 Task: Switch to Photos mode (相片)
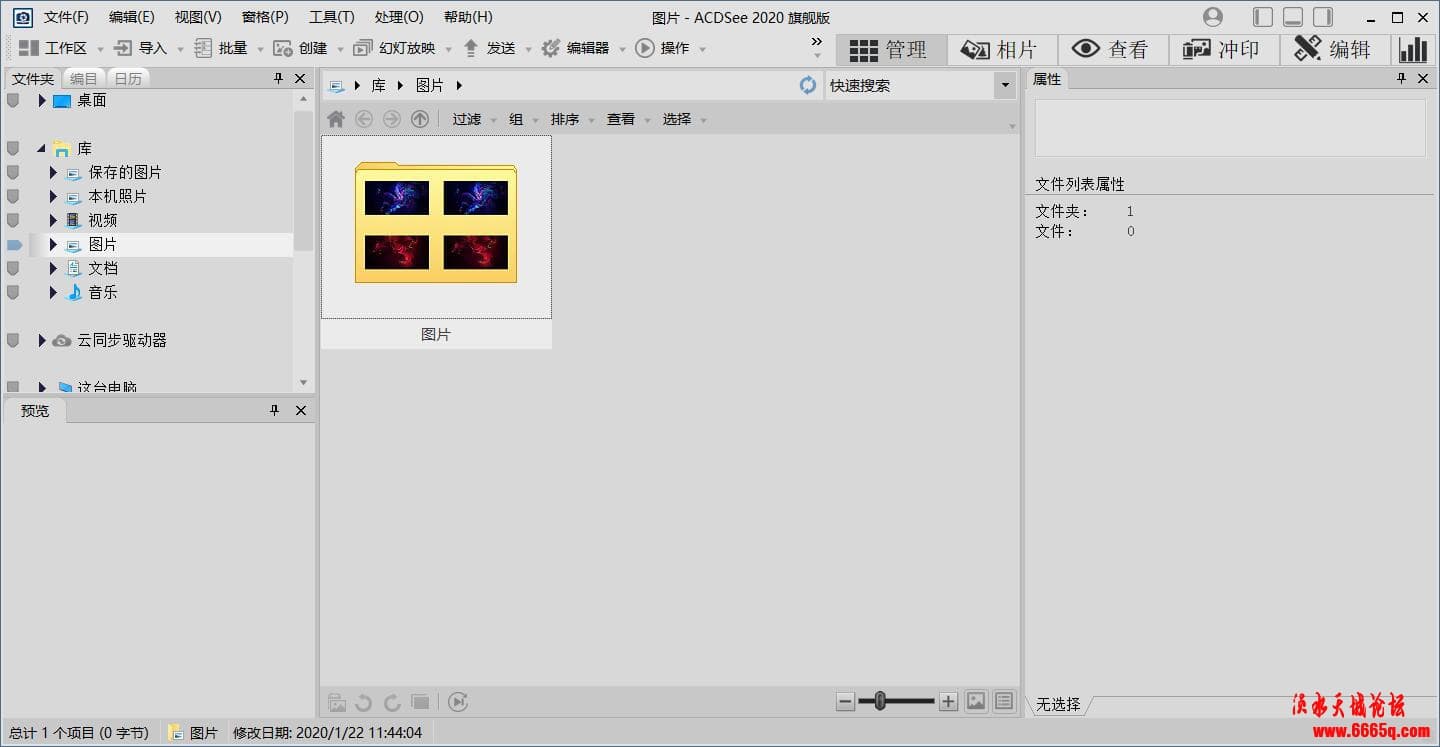click(1002, 50)
